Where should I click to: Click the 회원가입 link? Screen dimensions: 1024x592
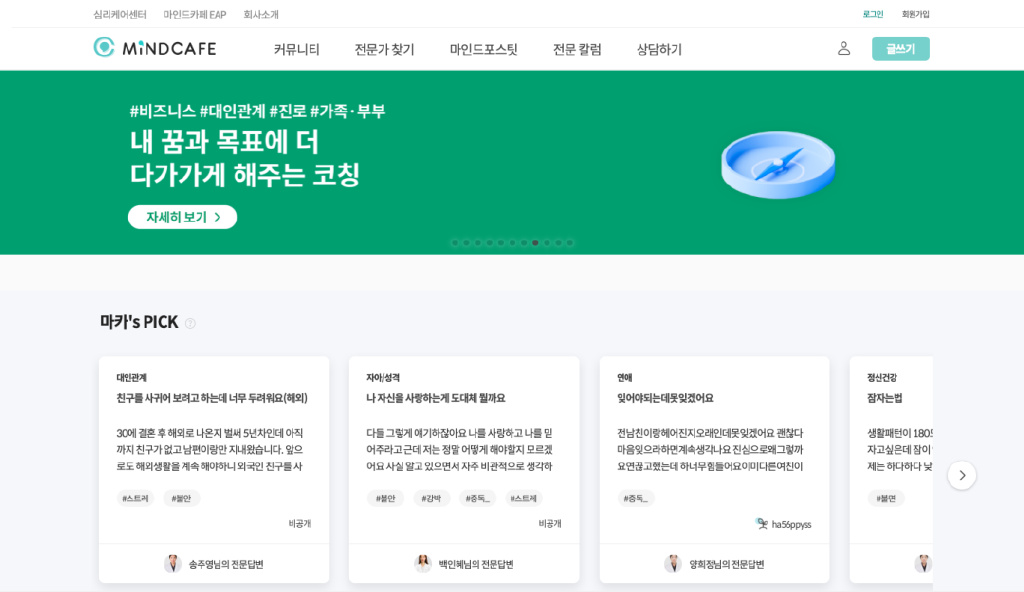click(x=915, y=14)
